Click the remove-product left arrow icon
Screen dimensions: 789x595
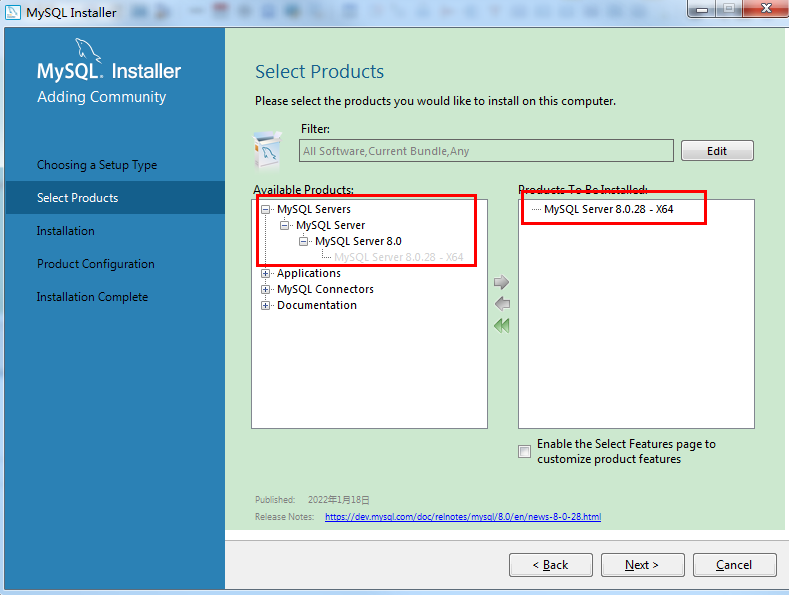[502, 304]
